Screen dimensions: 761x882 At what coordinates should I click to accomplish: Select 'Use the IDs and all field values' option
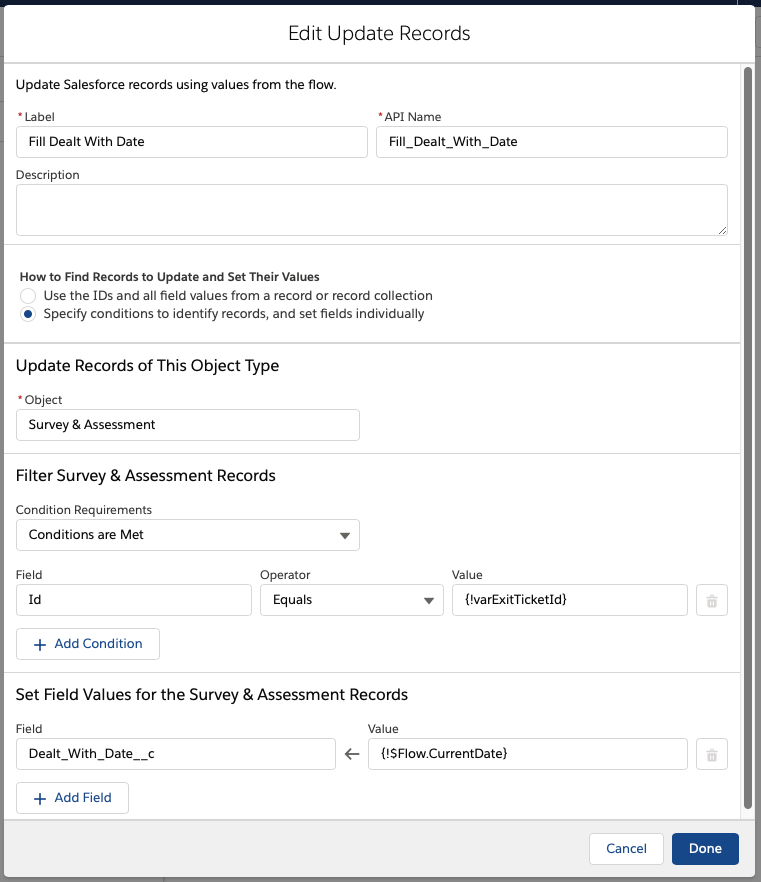point(28,296)
